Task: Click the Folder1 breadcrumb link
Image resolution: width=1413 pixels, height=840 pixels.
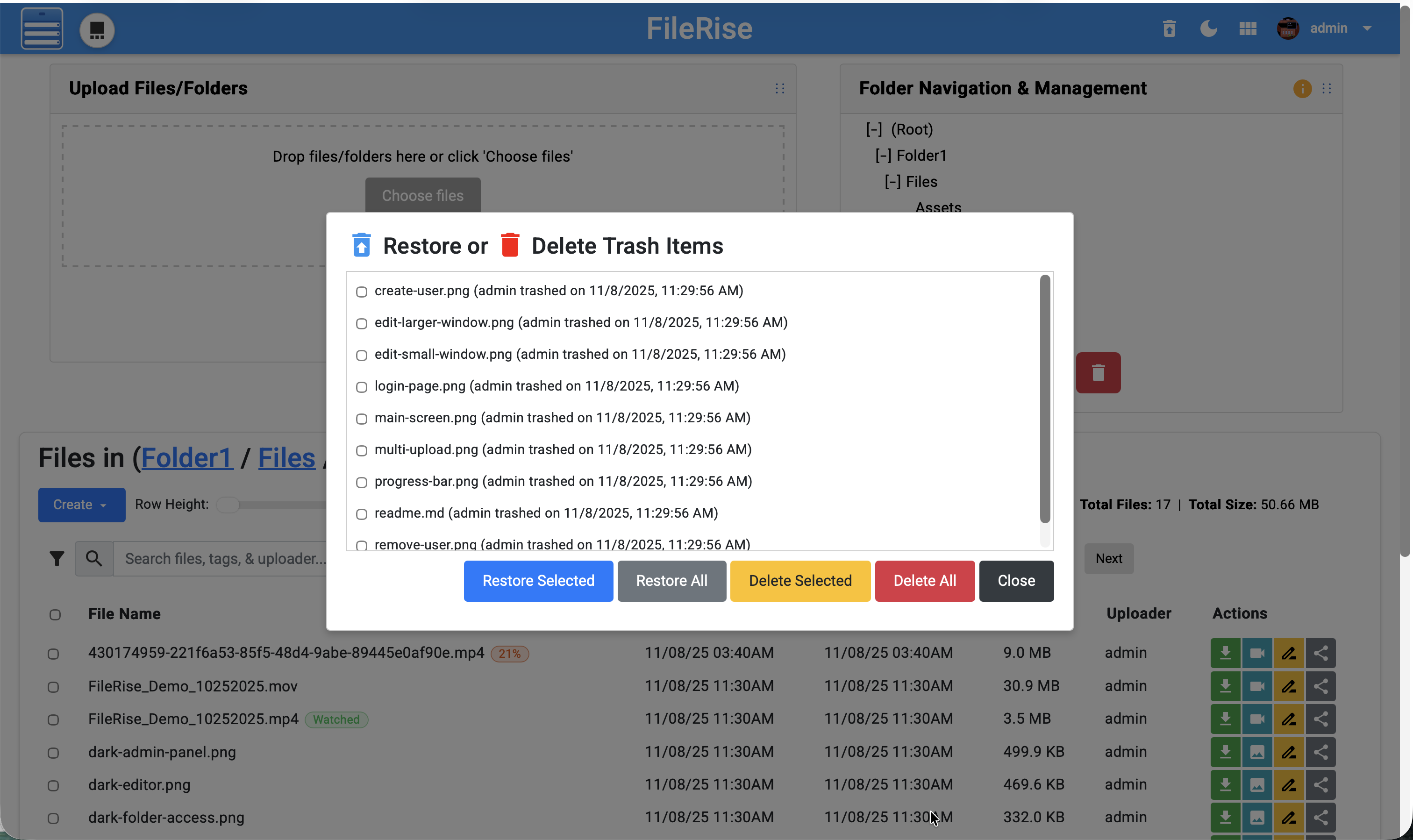Action: point(187,458)
